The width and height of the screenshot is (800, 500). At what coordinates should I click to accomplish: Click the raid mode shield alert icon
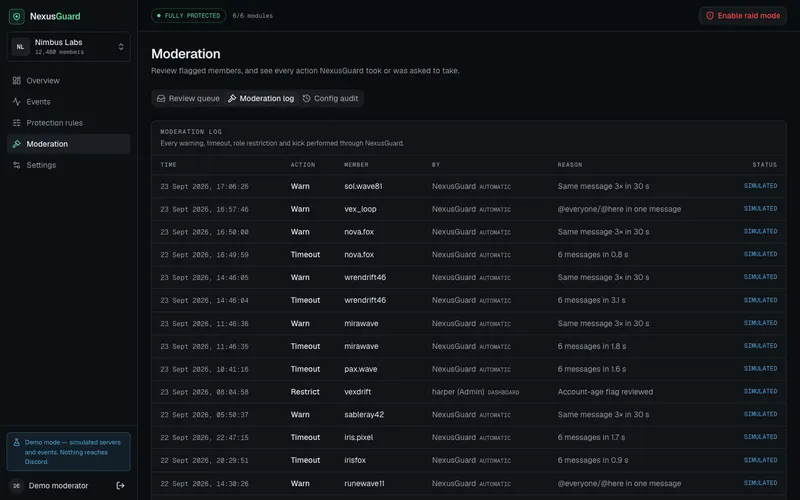coord(709,16)
